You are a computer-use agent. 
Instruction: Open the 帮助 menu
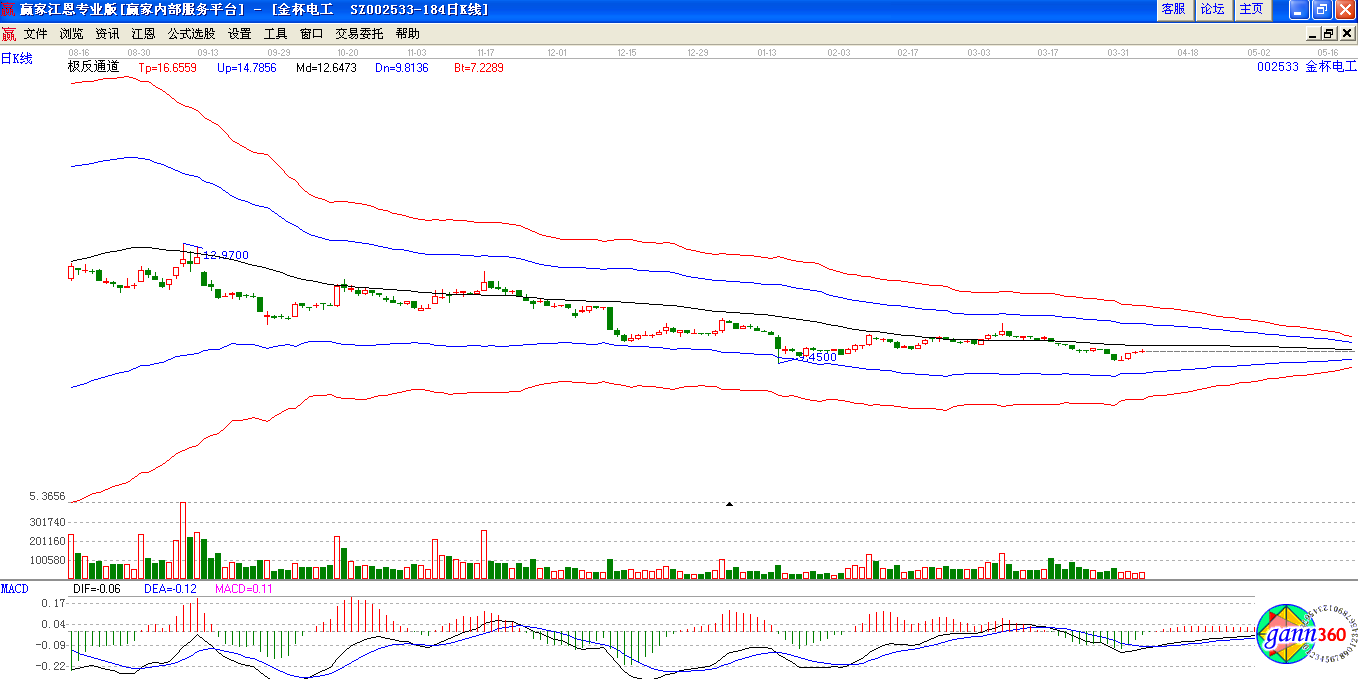[408, 33]
